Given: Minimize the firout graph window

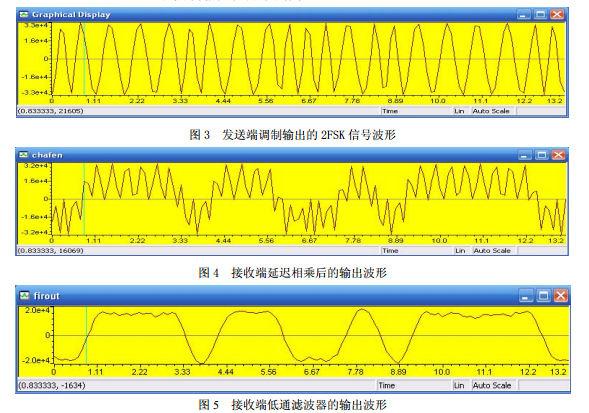Looking at the screenshot, I should [526, 296].
